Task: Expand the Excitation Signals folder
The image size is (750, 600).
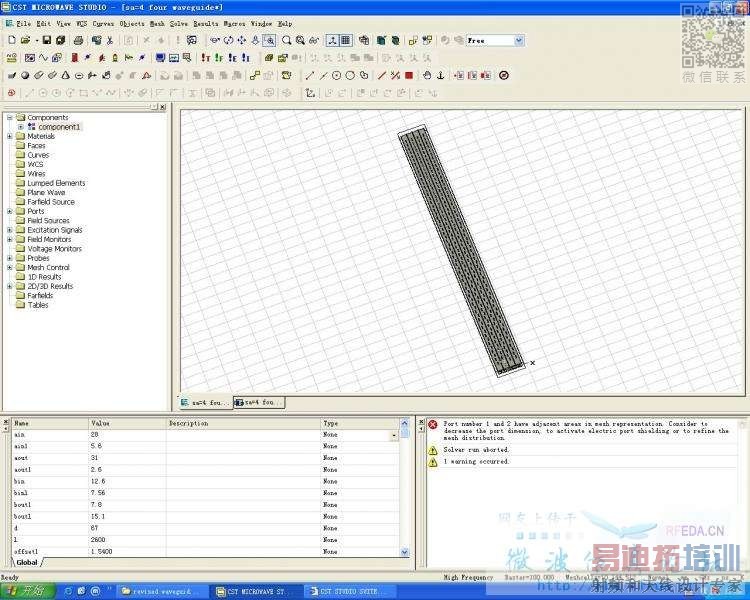Action: pos(10,230)
